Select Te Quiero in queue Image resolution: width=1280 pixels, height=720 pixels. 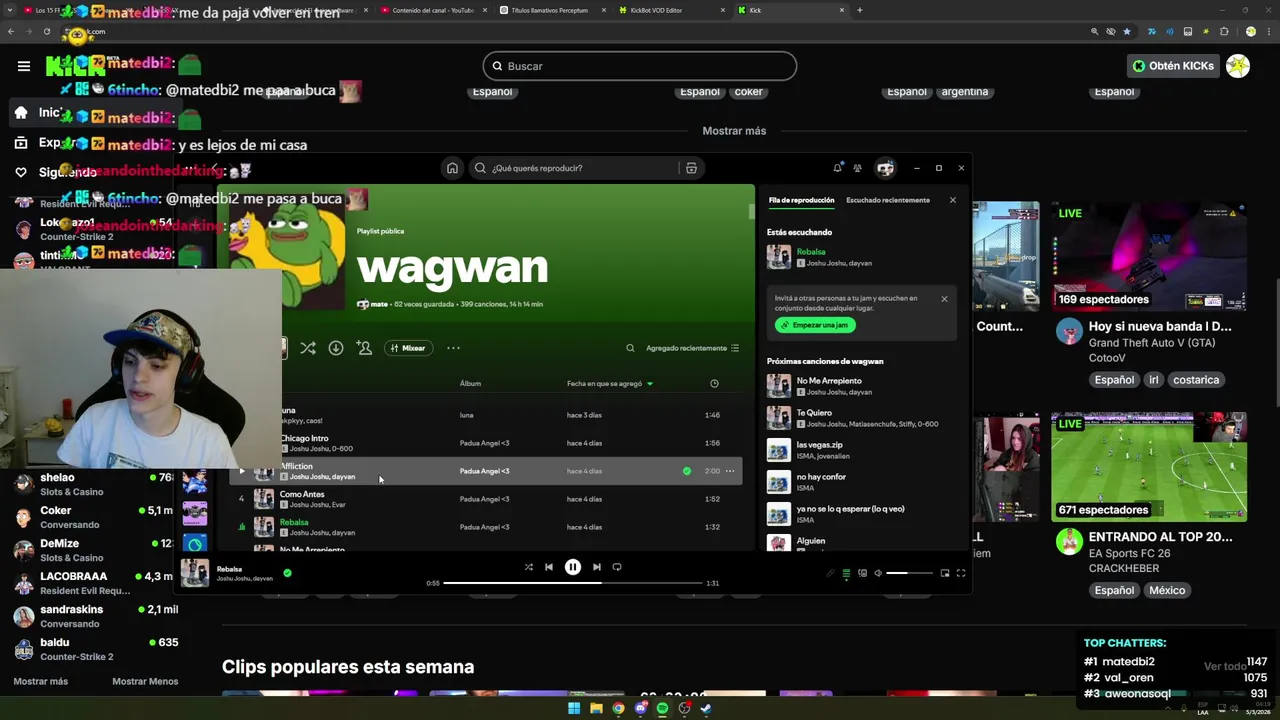[x=860, y=418]
